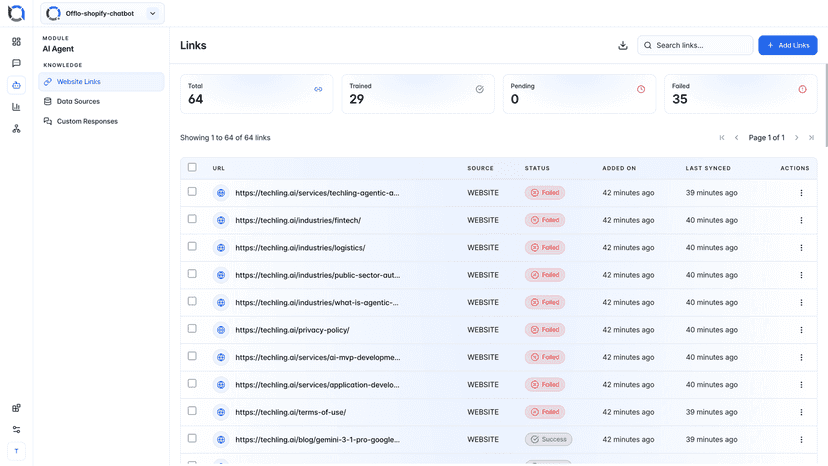Open actions menu for application-develo row
The image size is (828, 466).
(801, 385)
